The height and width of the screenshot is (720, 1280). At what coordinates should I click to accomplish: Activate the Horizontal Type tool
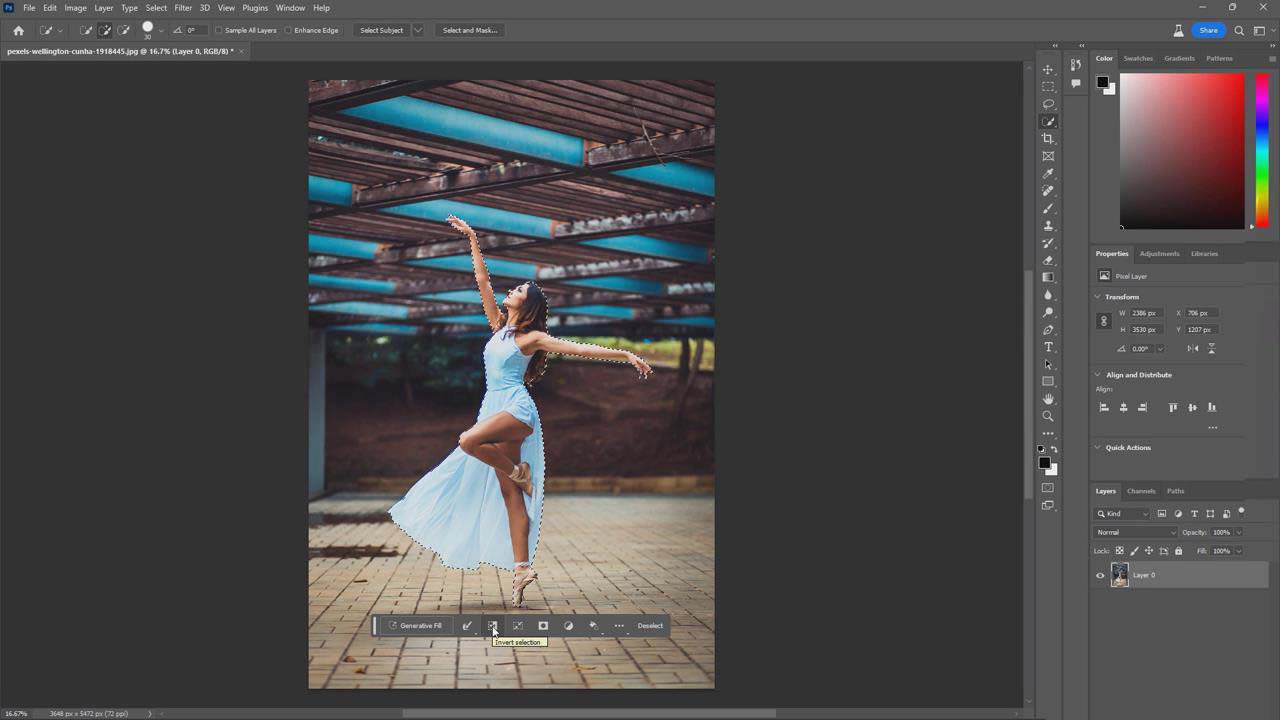1048,346
